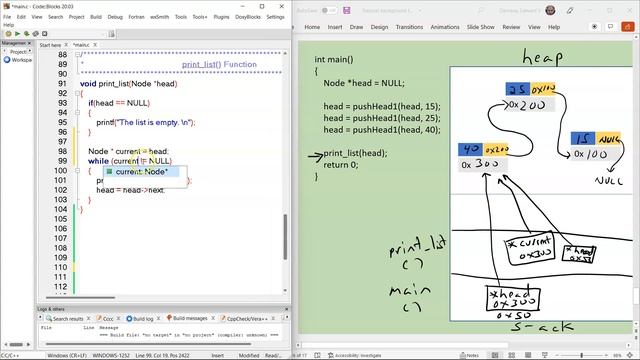Open the Settings menu in Code::Blocks
The width and height of the screenshot is (640, 360).
(x=276, y=17)
